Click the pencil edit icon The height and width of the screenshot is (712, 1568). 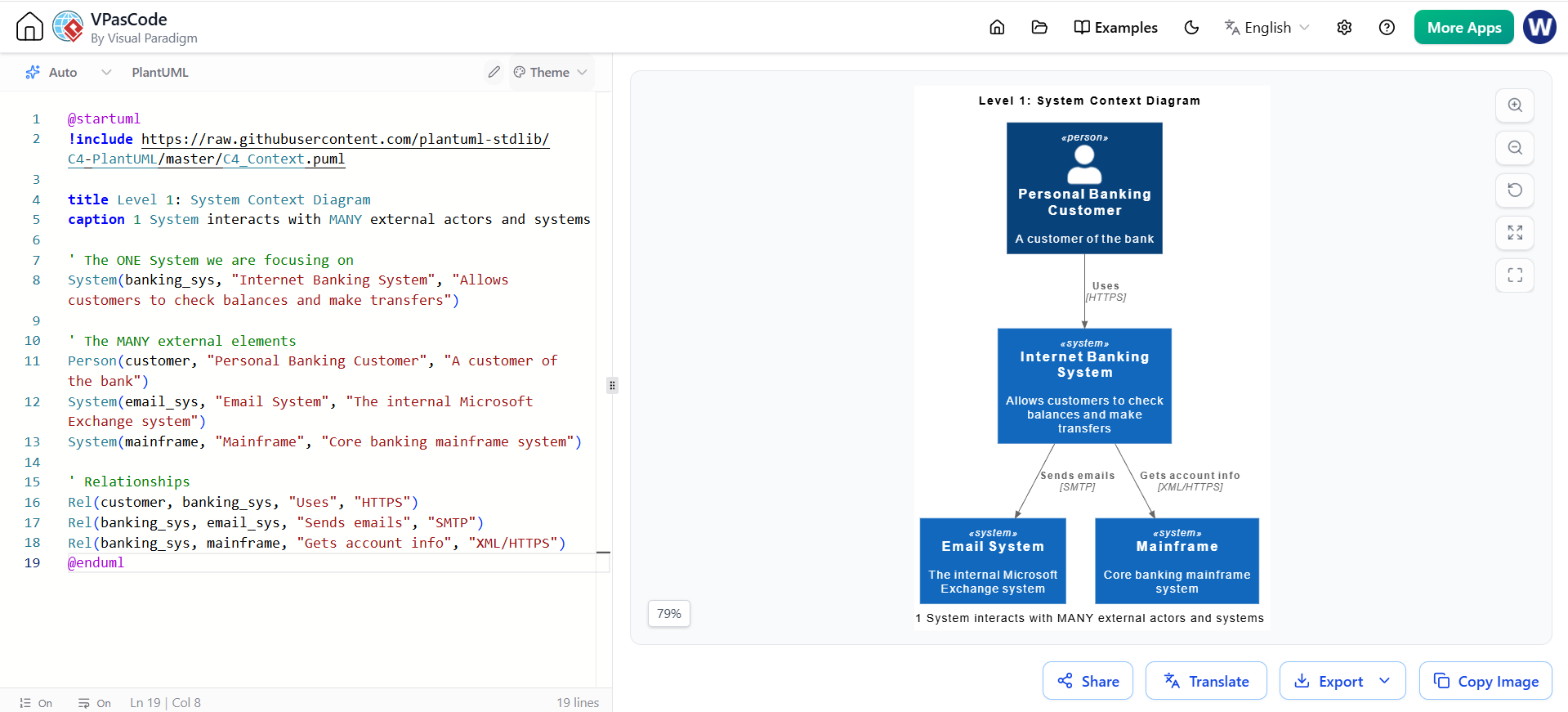[x=494, y=72]
